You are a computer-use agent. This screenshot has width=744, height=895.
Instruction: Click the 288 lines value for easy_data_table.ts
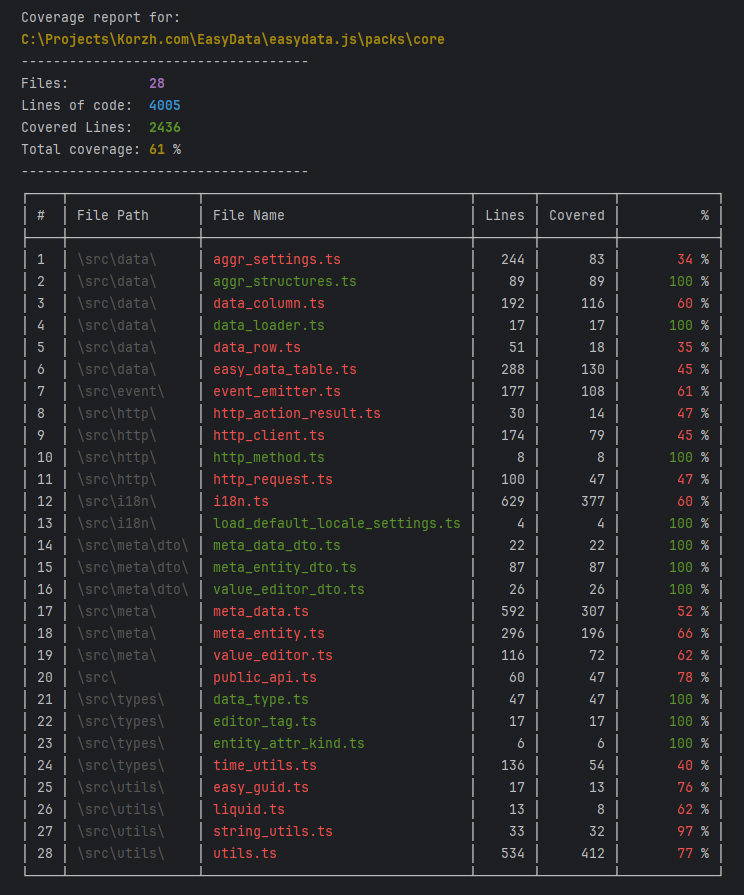[513, 369]
